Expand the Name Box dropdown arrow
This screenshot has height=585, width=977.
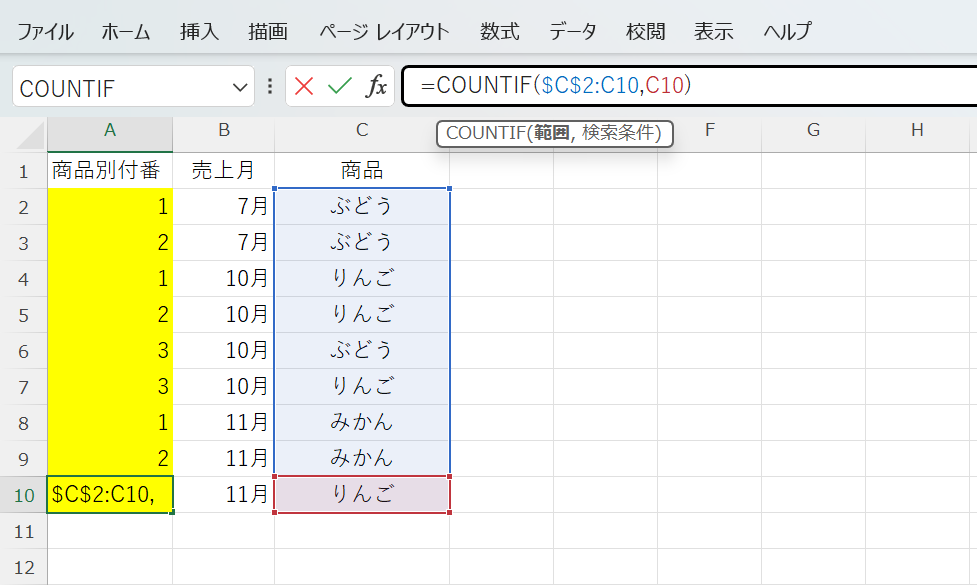click(240, 87)
